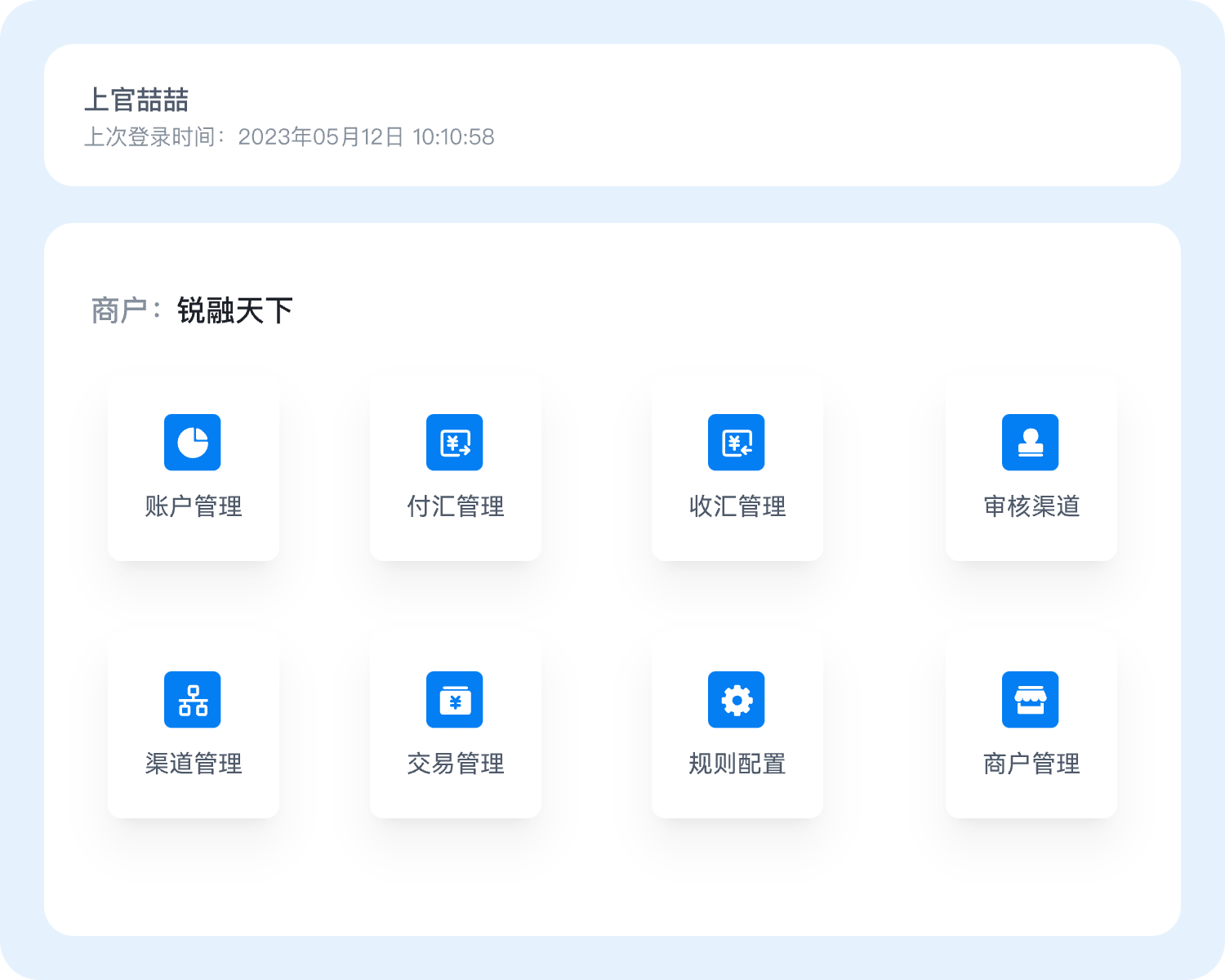Click the 商户： field label
The width and height of the screenshot is (1225, 980).
coord(126,310)
